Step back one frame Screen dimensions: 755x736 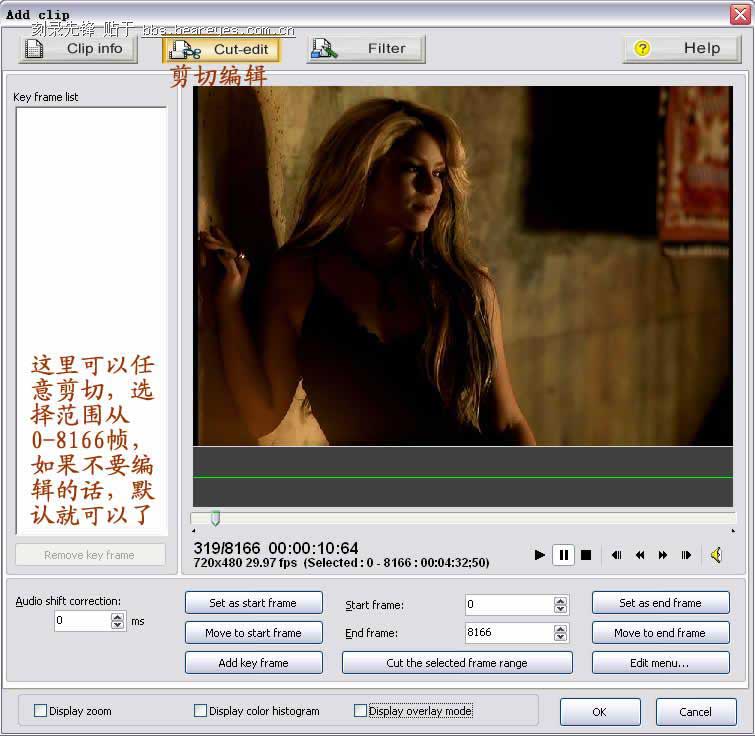click(616, 555)
